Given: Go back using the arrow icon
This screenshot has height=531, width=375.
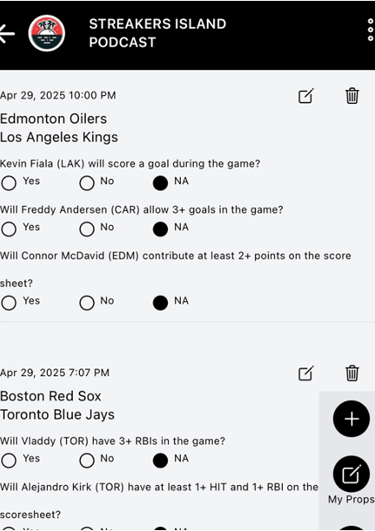Looking at the screenshot, I should [7, 34].
